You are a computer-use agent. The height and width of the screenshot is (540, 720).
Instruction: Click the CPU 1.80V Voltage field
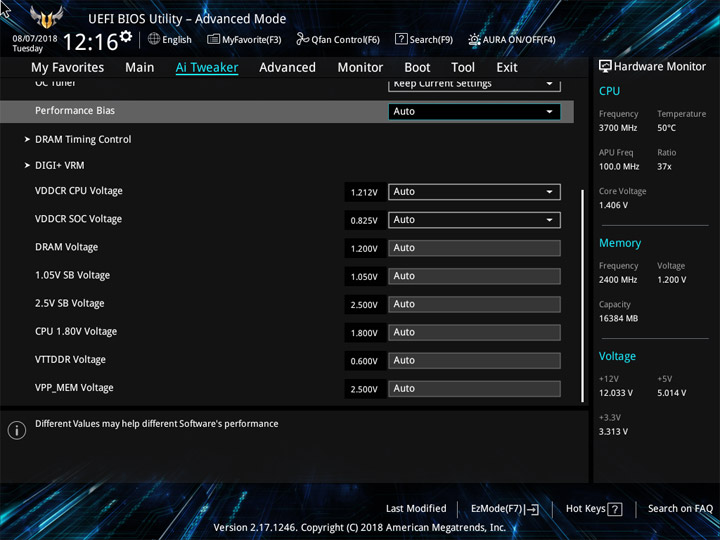474,332
